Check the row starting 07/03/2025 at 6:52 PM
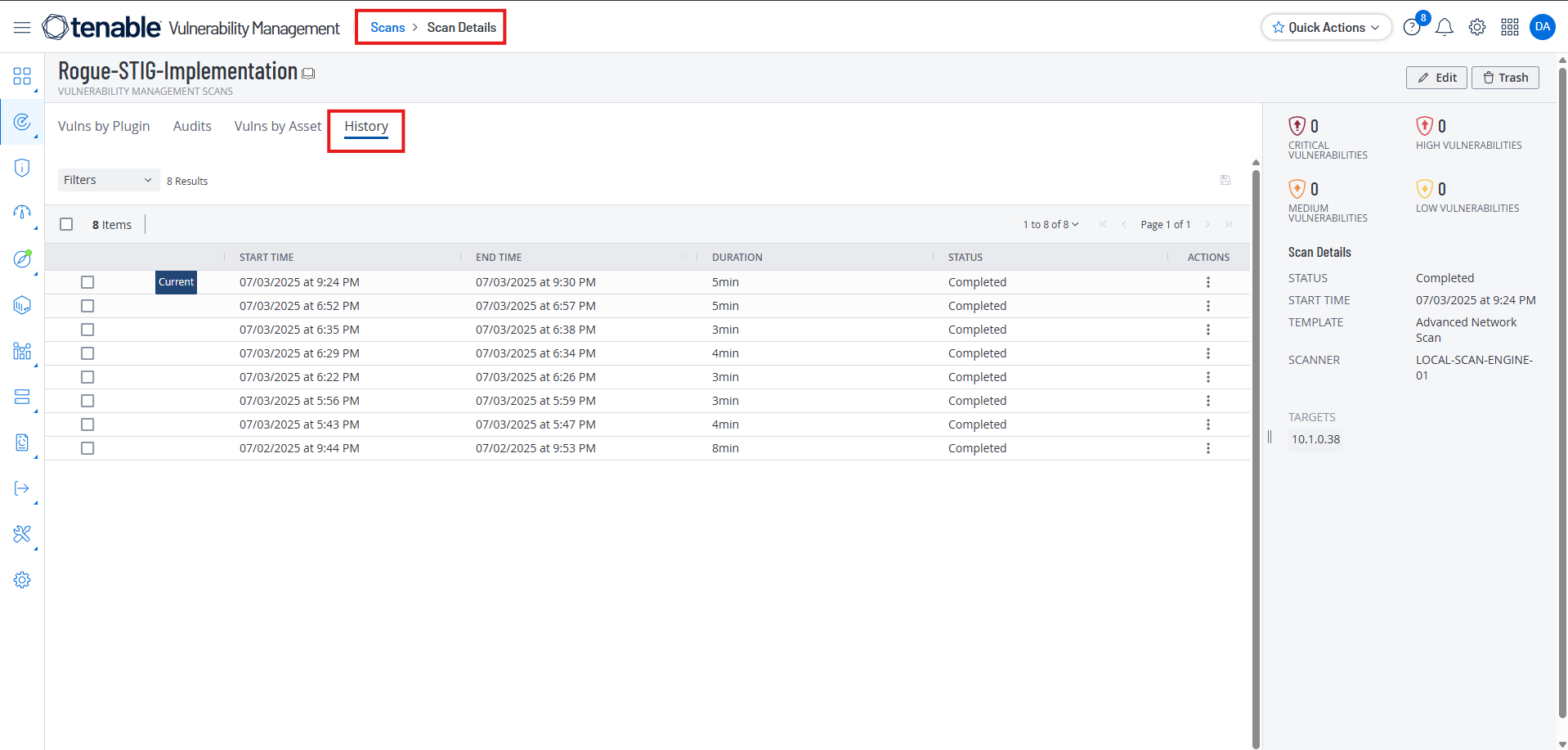 pyautogui.click(x=87, y=306)
